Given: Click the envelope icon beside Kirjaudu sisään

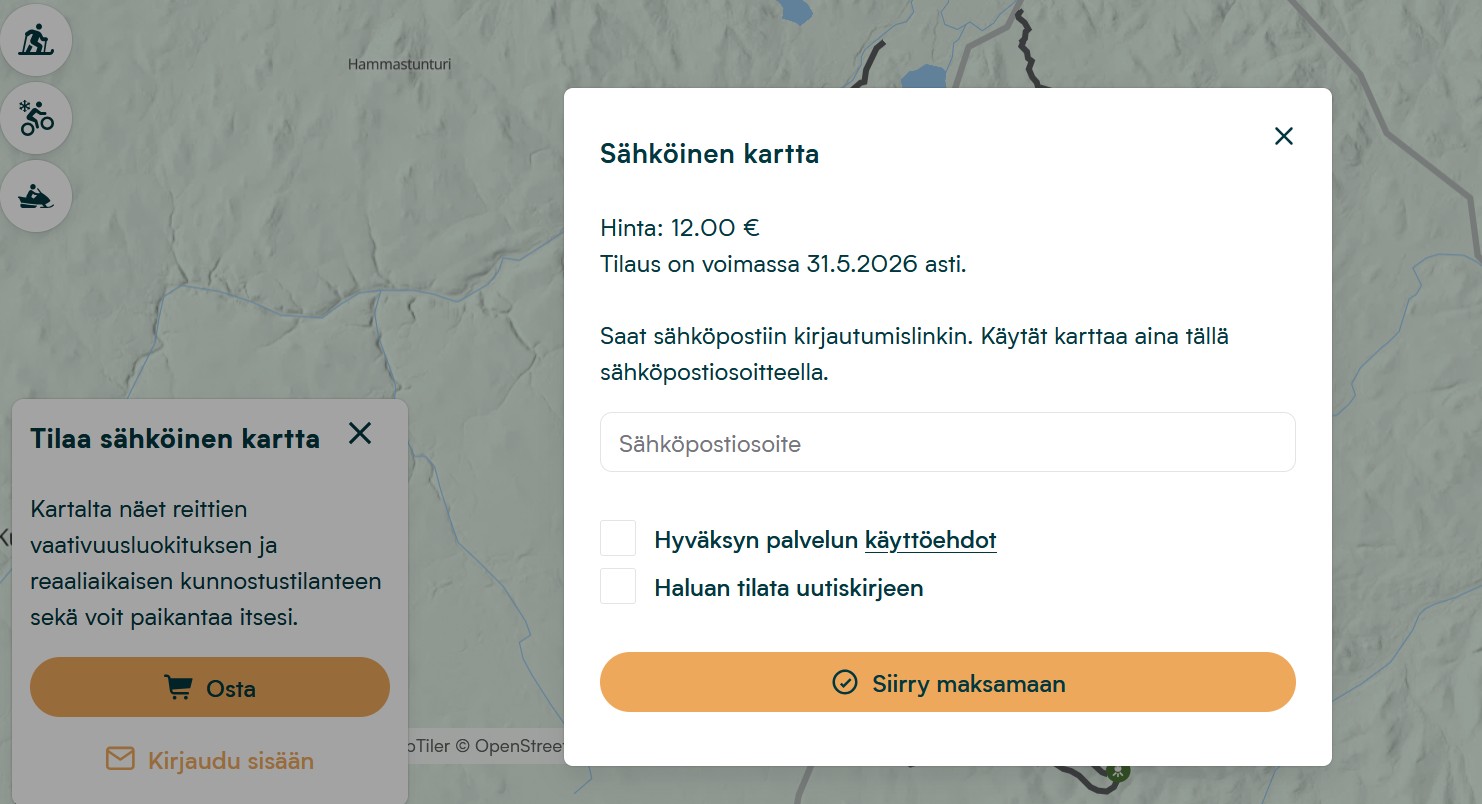Looking at the screenshot, I should pyautogui.click(x=120, y=760).
